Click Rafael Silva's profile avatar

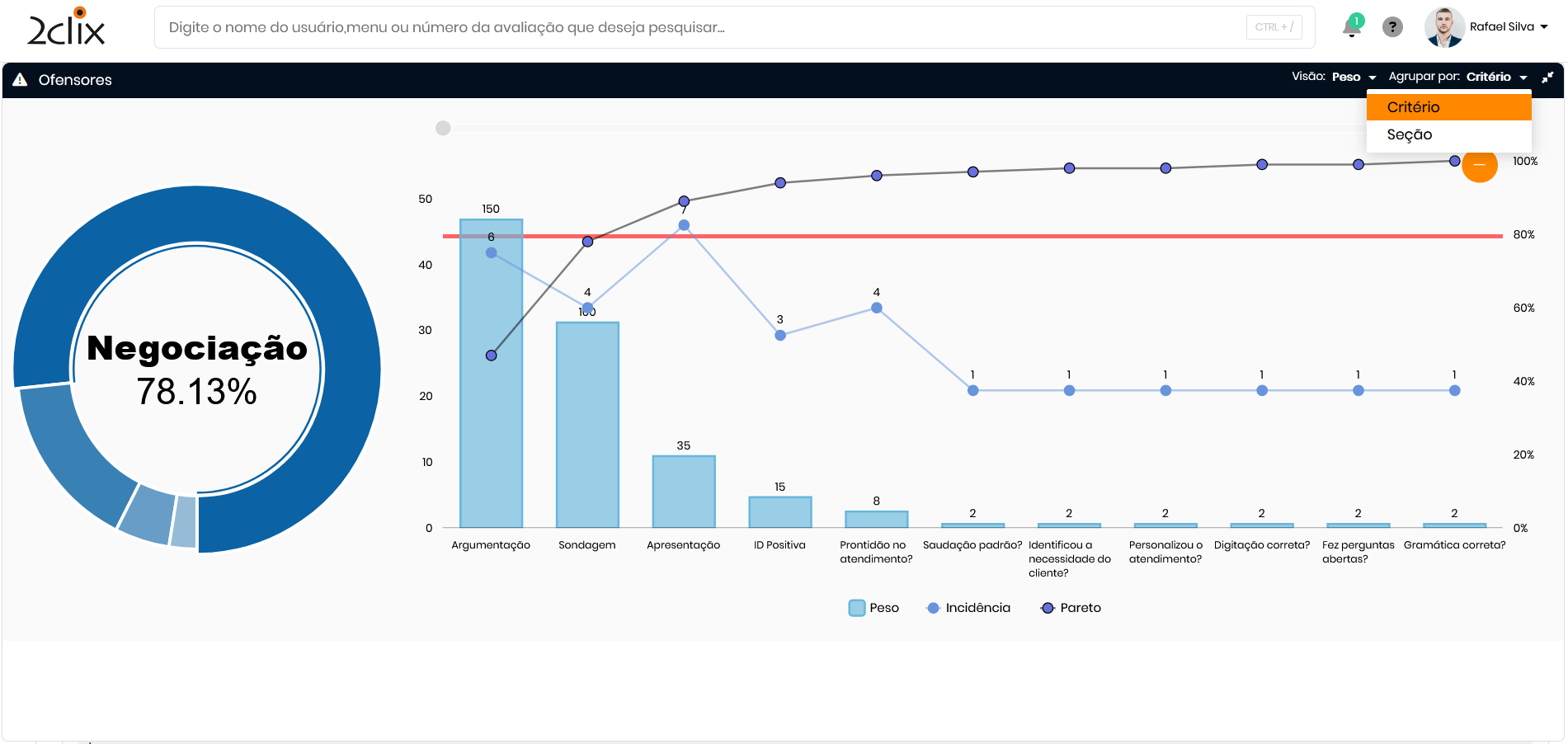1444,27
